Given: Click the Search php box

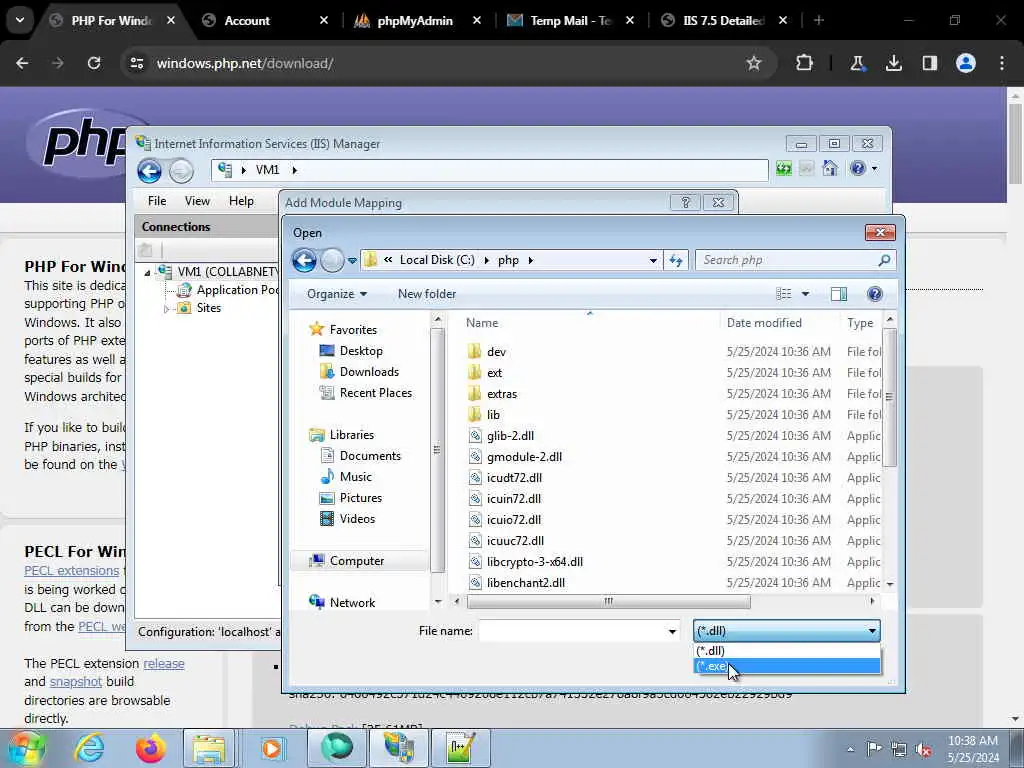Looking at the screenshot, I should tap(795, 260).
